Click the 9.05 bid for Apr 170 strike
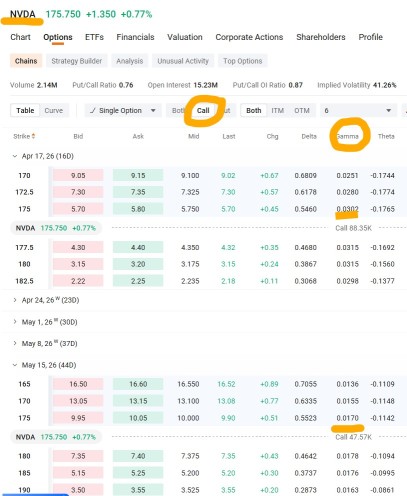 78,175
